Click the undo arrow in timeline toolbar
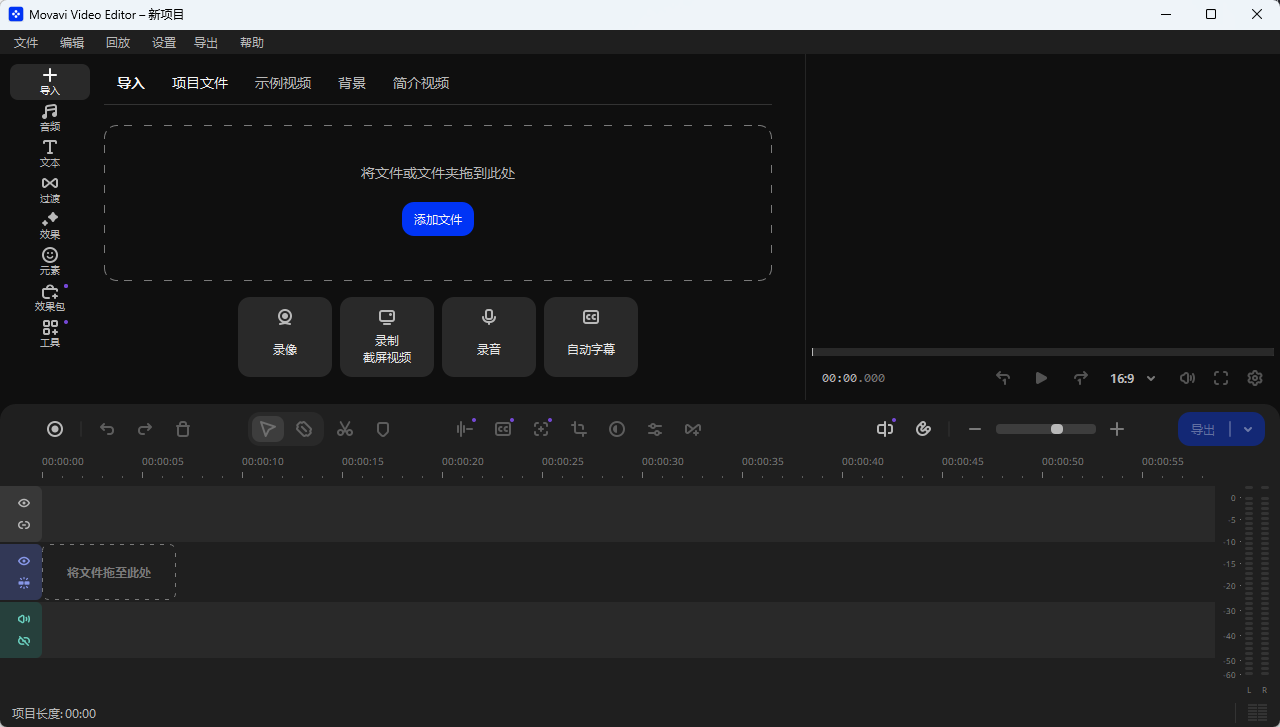The height and width of the screenshot is (727, 1280). [x=107, y=429]
